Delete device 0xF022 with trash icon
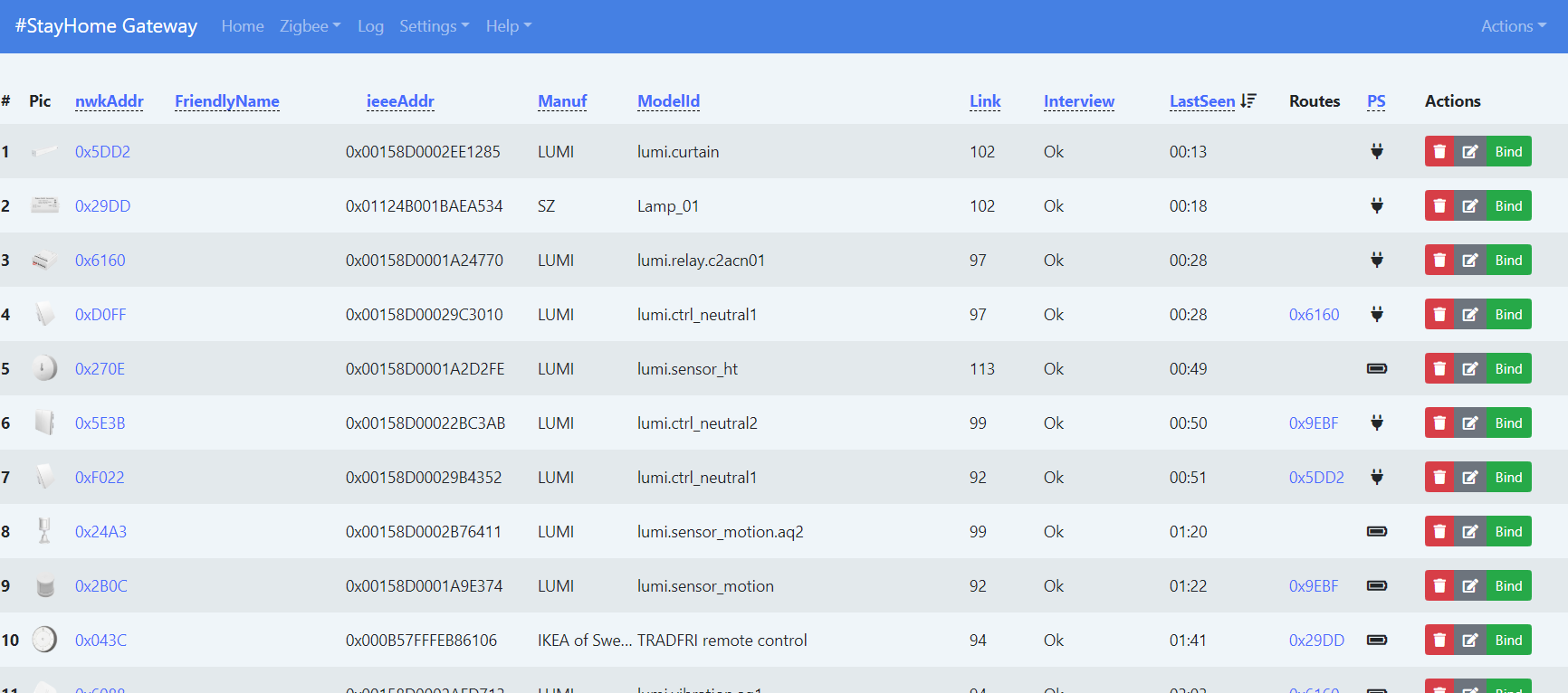Image resolution: width=1568 pixels, height=693 pixels. tap(1439, 477)
